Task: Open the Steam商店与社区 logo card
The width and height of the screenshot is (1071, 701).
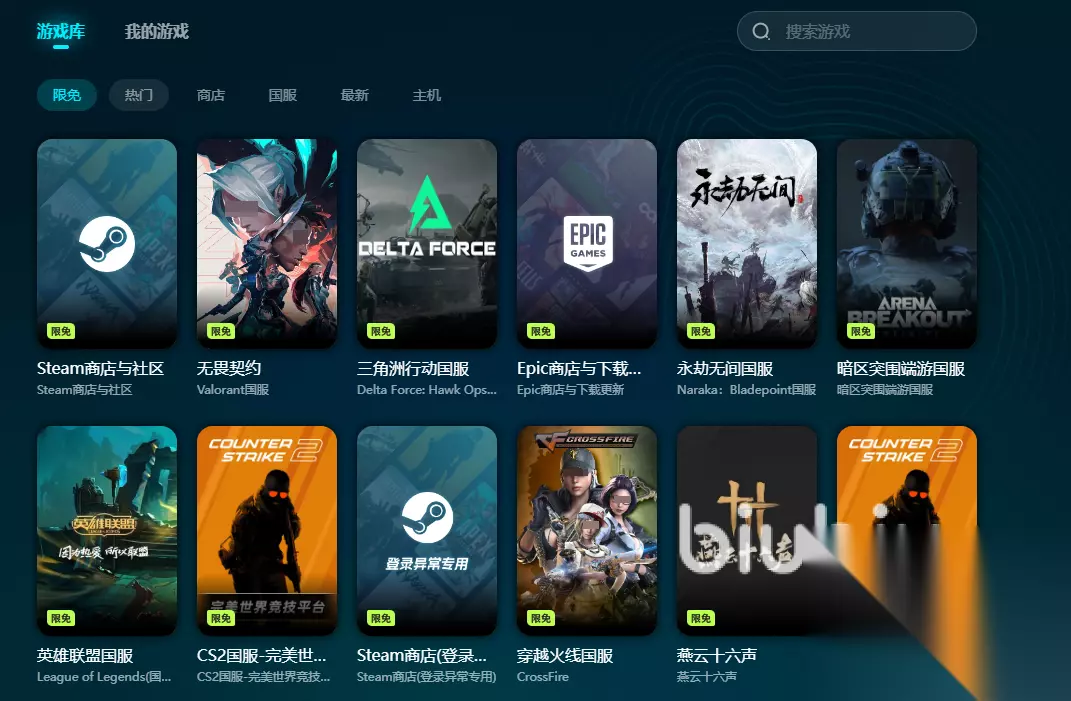Action: tap(107, 243)
